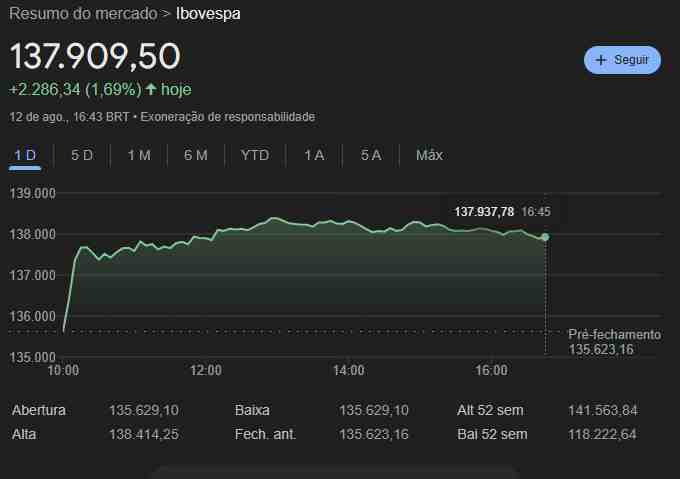Image resolution: width=680 pixels, height=479 pixels.
Task: Switch to the 1 M range tab
Action: click(x=139, y=155)
